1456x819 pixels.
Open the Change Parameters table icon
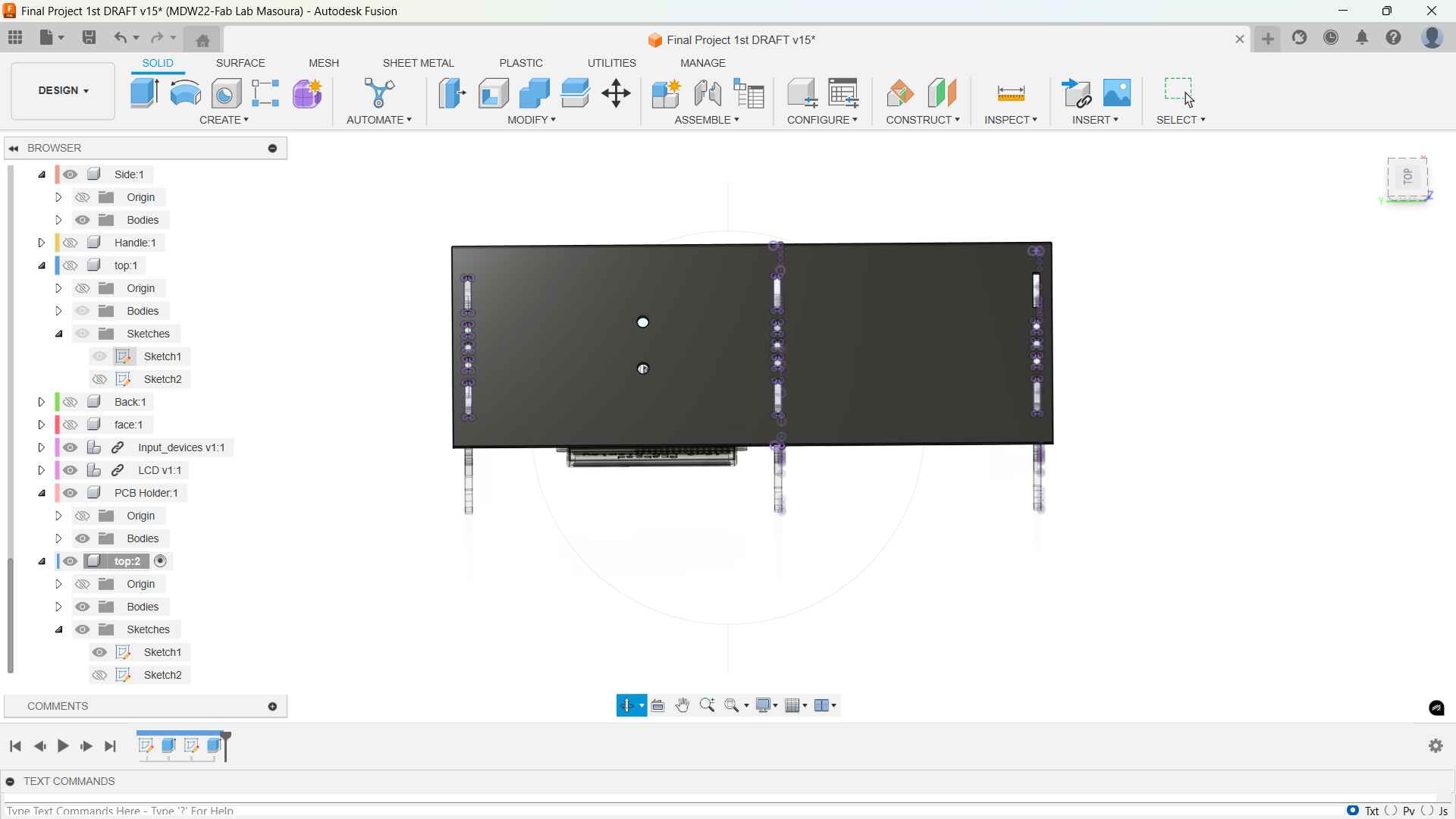(x=844, y=93)
